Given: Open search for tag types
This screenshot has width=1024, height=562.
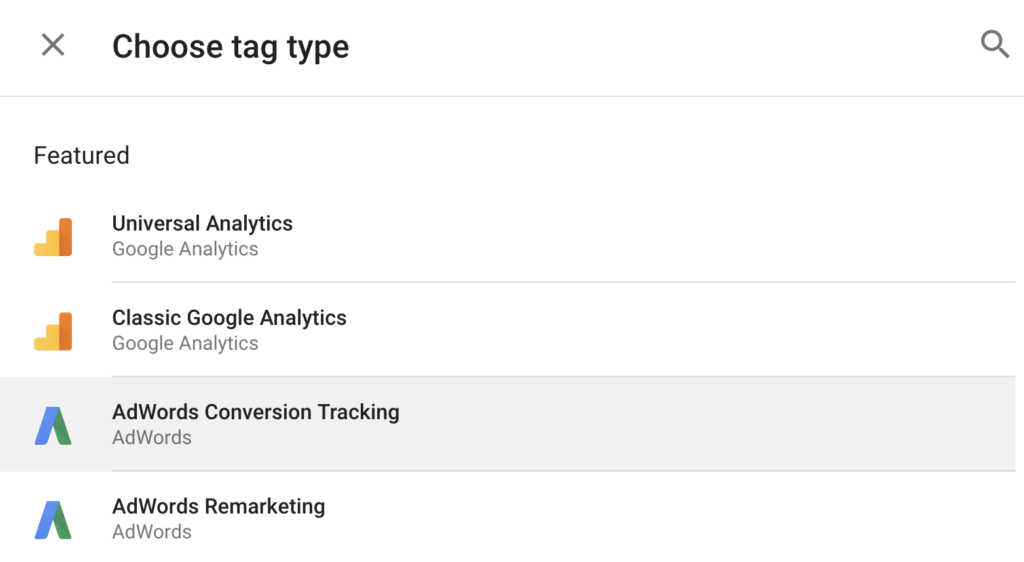Looking at the screenshot, I should [995, 44].
